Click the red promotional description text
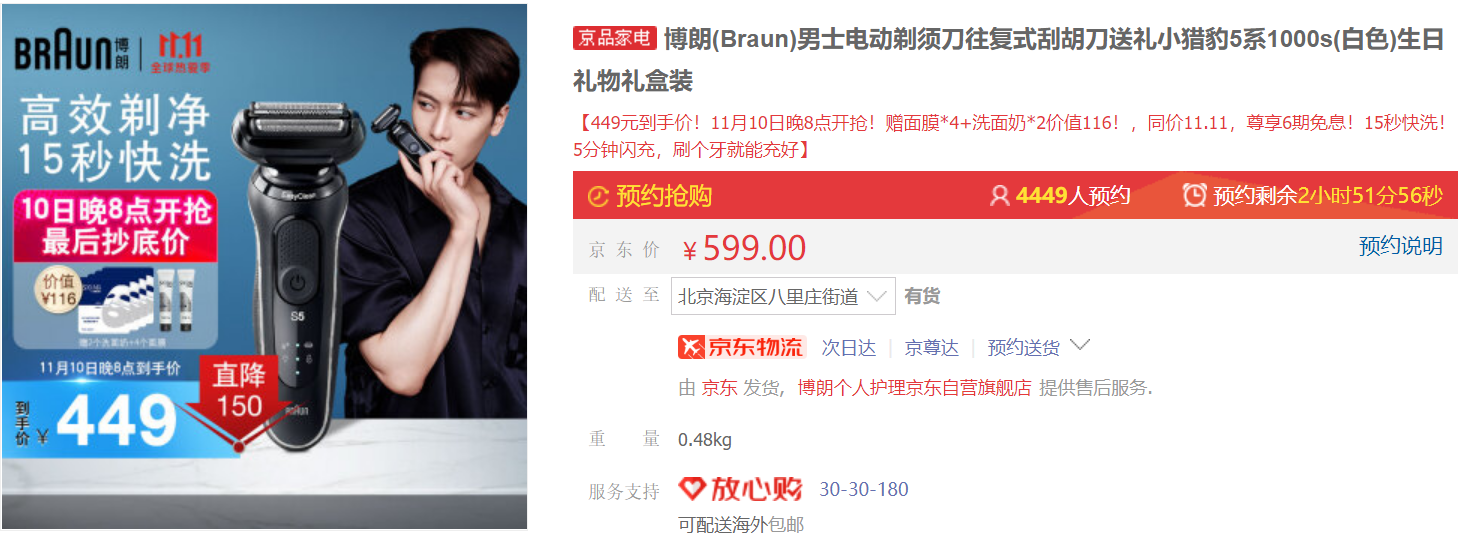 coord(1011,136)
